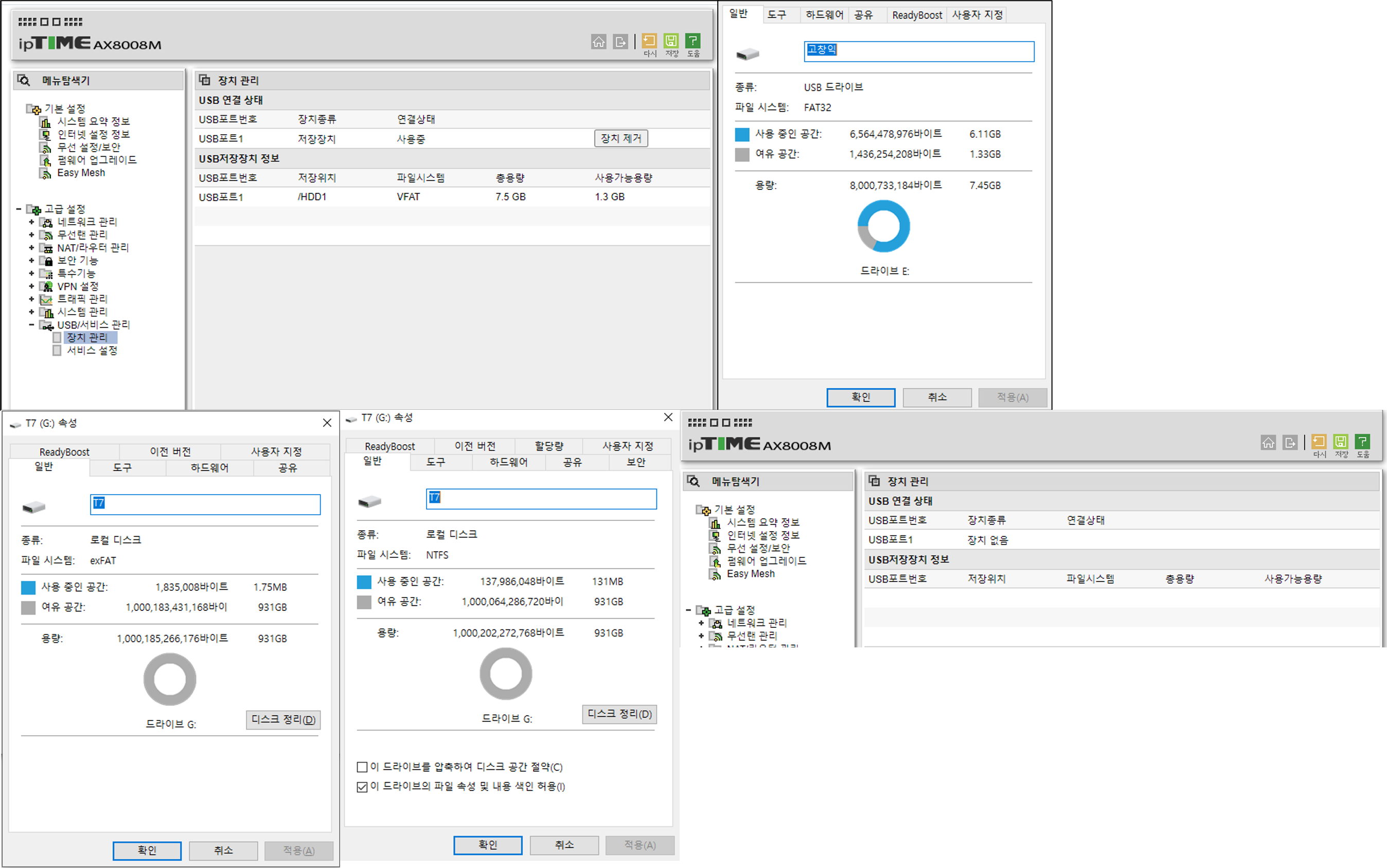Image resolution: width=1387 pixels, height=868 pixels.
Task: Click green save (저장) icon in top ipTIME window
Action: (671, 41)
